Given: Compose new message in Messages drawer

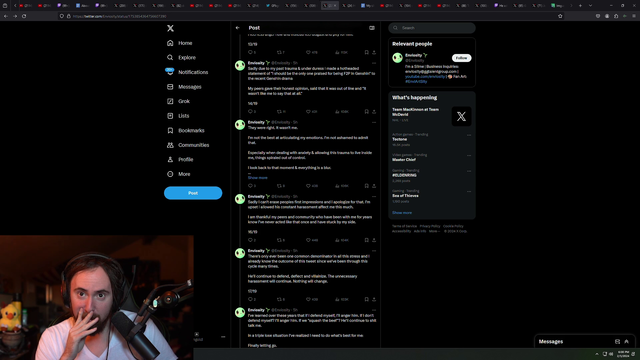Looking at the screenshot, I should click(x=617, y=342).
